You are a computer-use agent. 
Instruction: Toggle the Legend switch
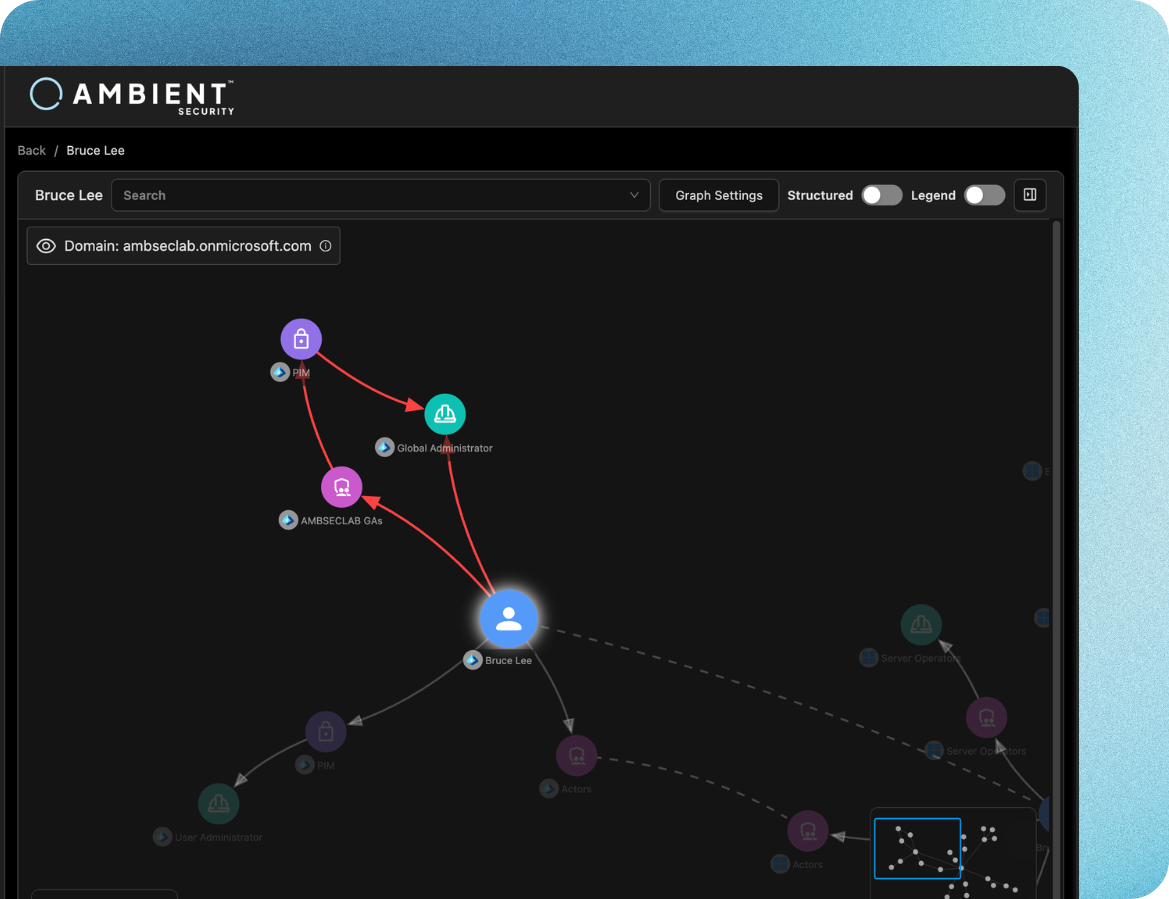click(x=984, y=195)
